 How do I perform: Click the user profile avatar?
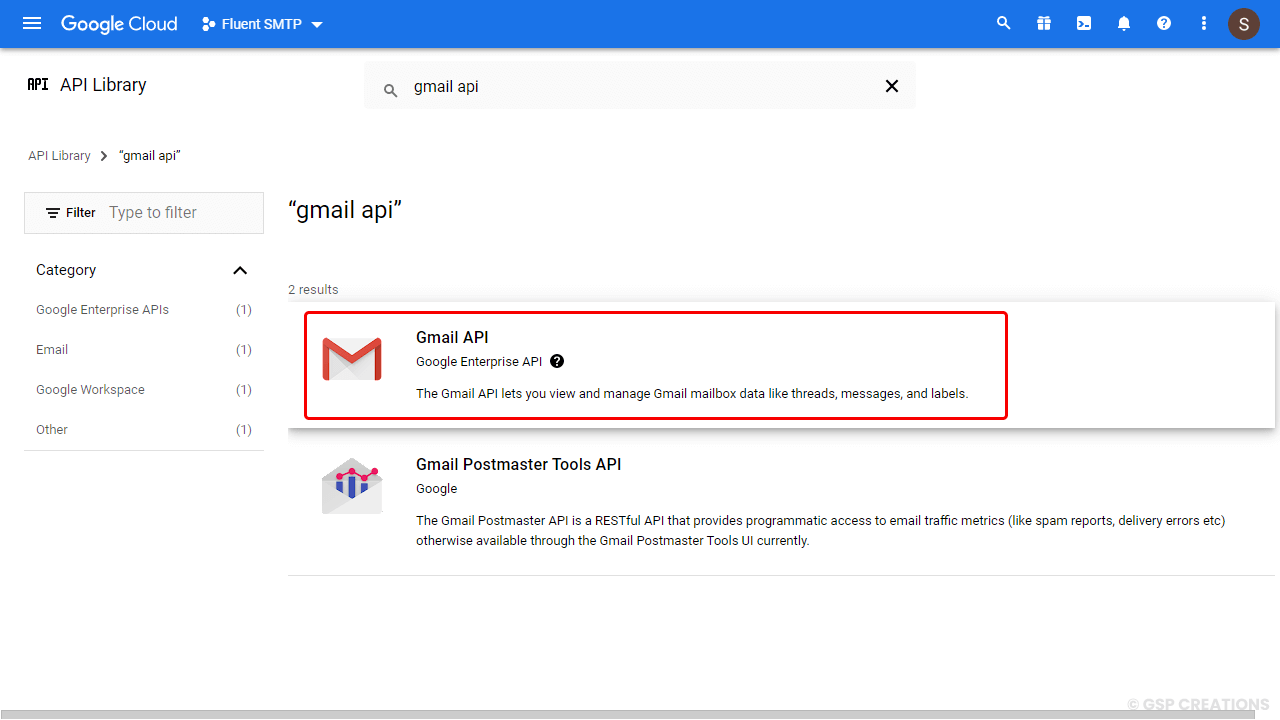pyautogui.click(x=1243, y=23)
